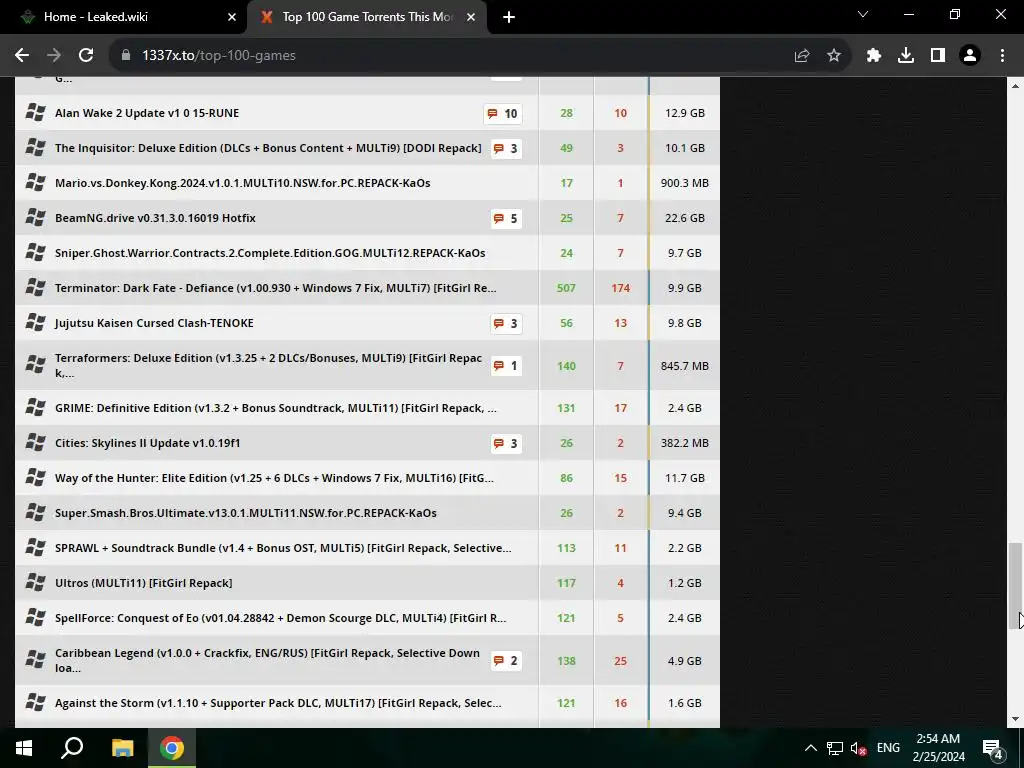Click Windows icon beside Against the Storm

35,703
